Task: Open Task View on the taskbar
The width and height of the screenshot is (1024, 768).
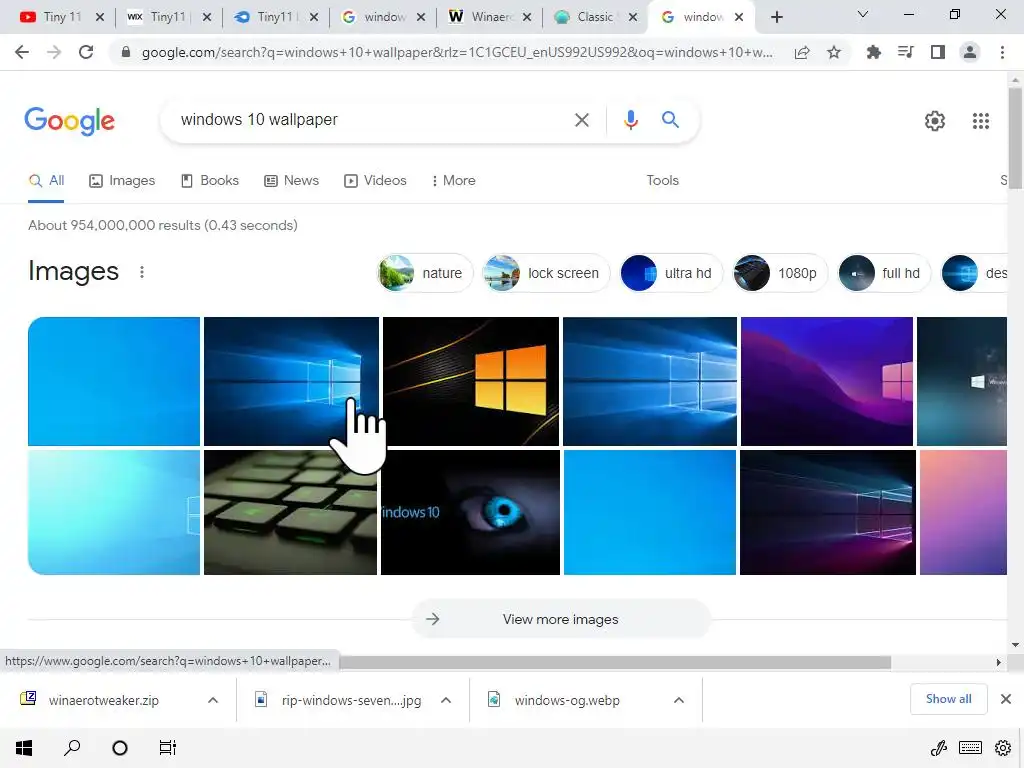Action: click(168, 748)
